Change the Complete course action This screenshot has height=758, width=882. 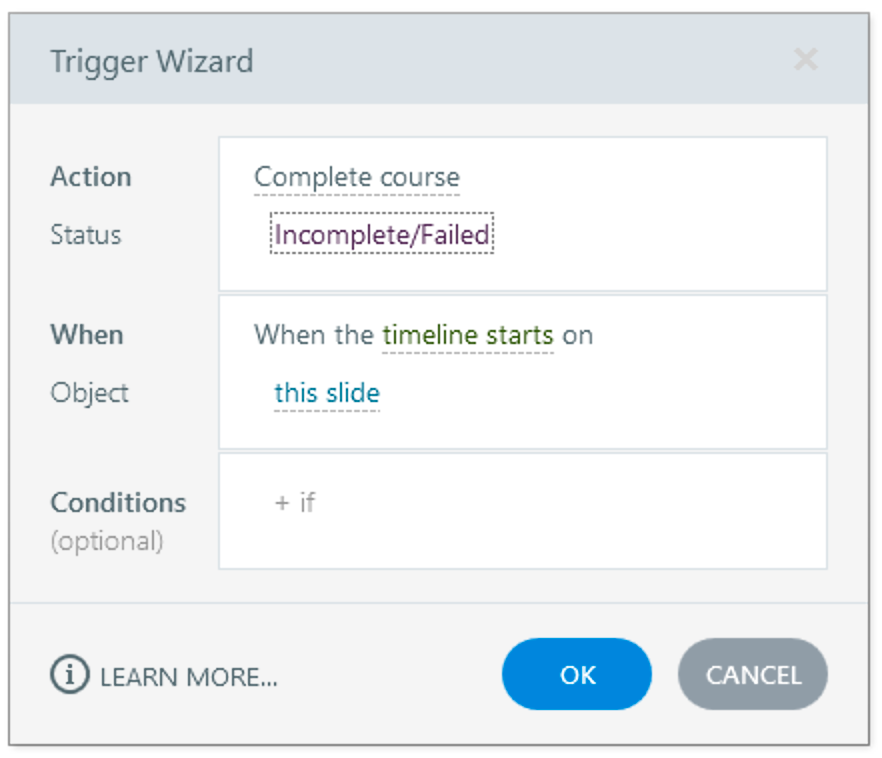[357, 177]
